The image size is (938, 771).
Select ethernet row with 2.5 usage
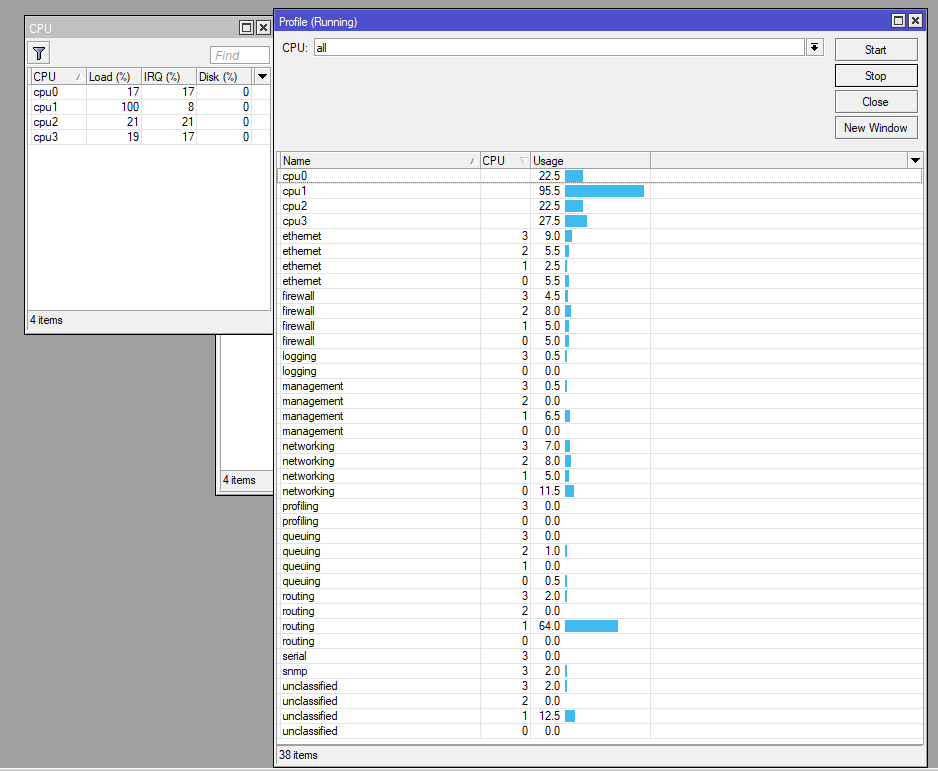click(601, 266)
